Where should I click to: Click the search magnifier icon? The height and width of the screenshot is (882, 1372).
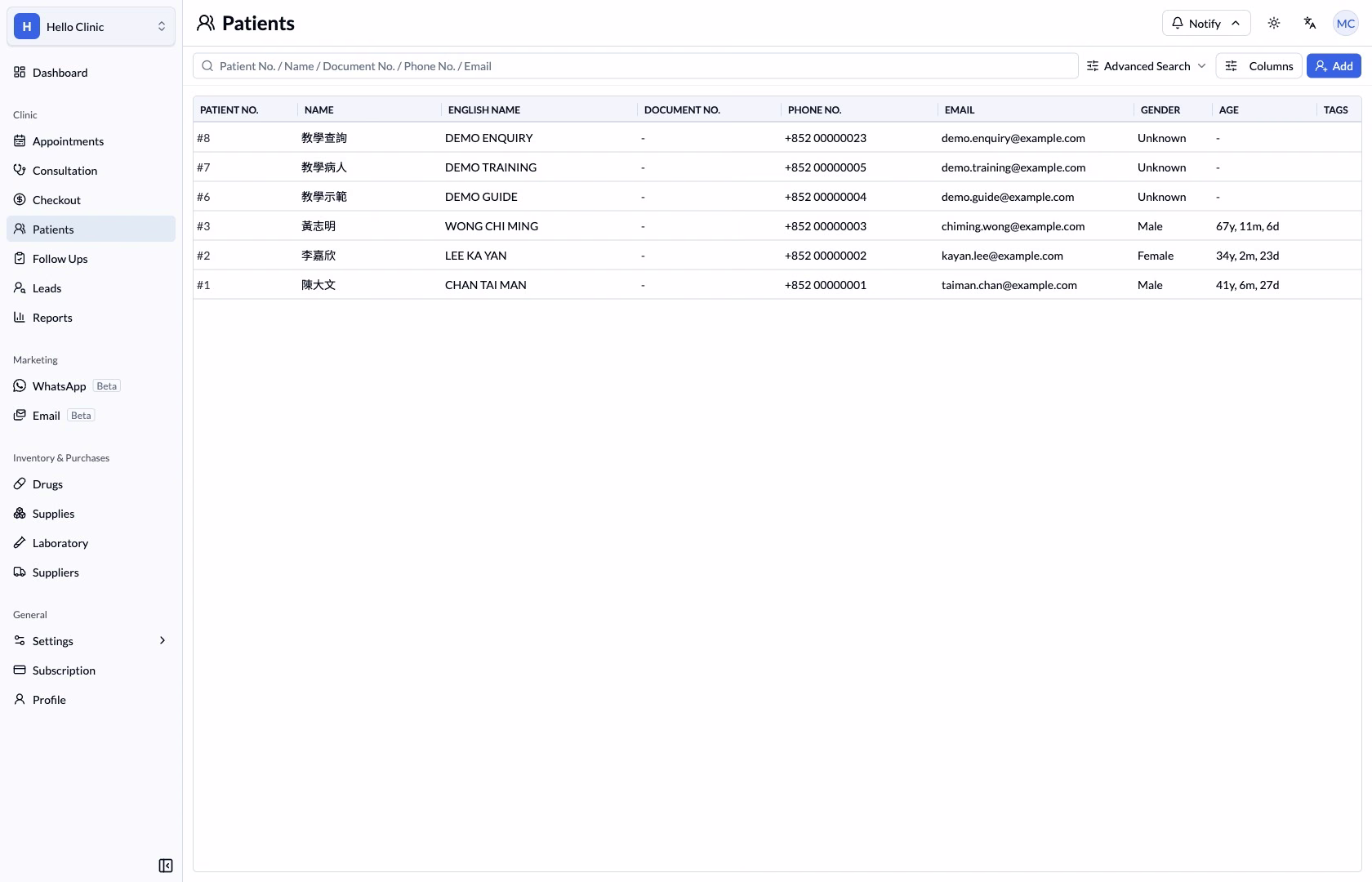[207, 66]
